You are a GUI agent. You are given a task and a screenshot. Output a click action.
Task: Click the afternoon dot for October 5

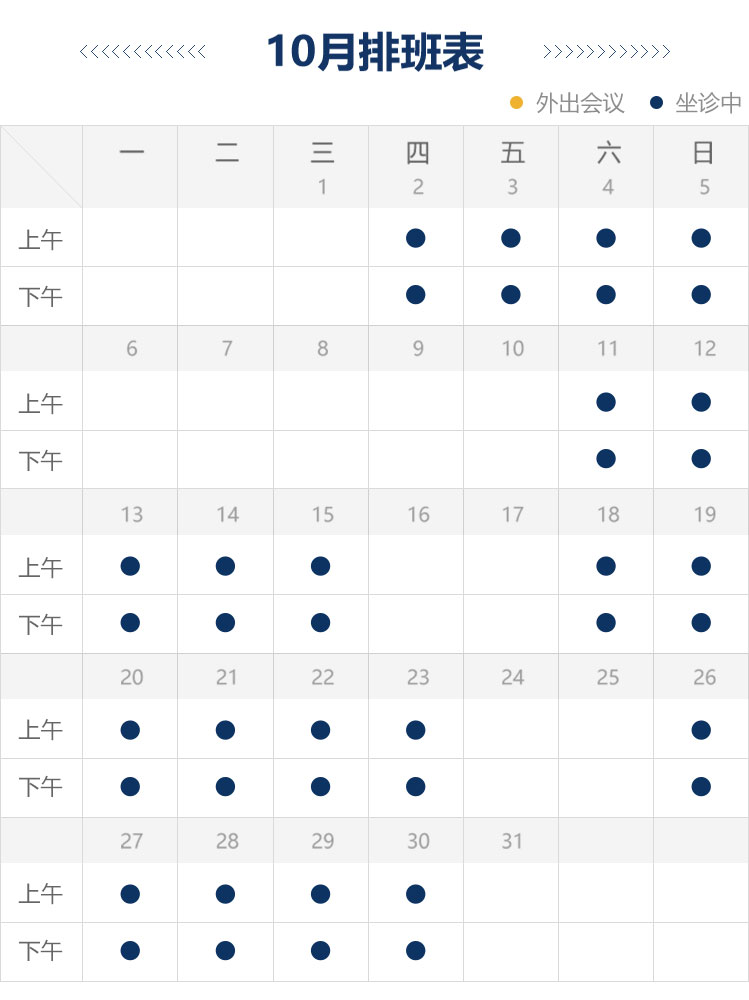coord(701,295)
